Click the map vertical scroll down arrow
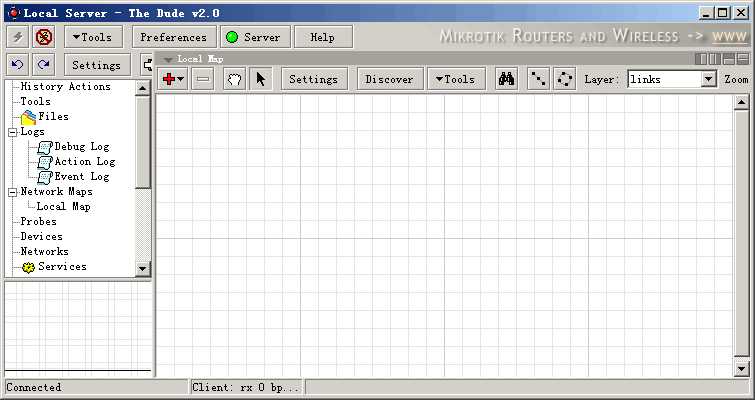 click(x=742, y=369)
